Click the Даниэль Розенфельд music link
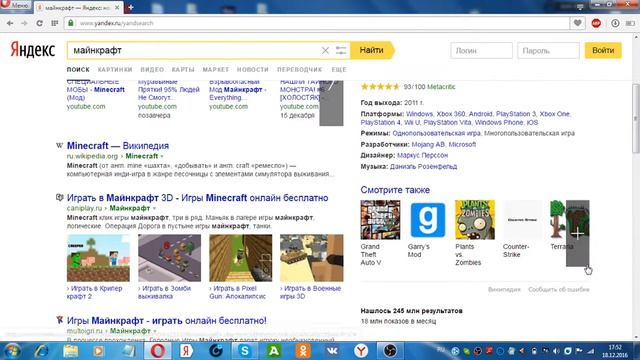The image size is (640, 360). pos(423,167)
